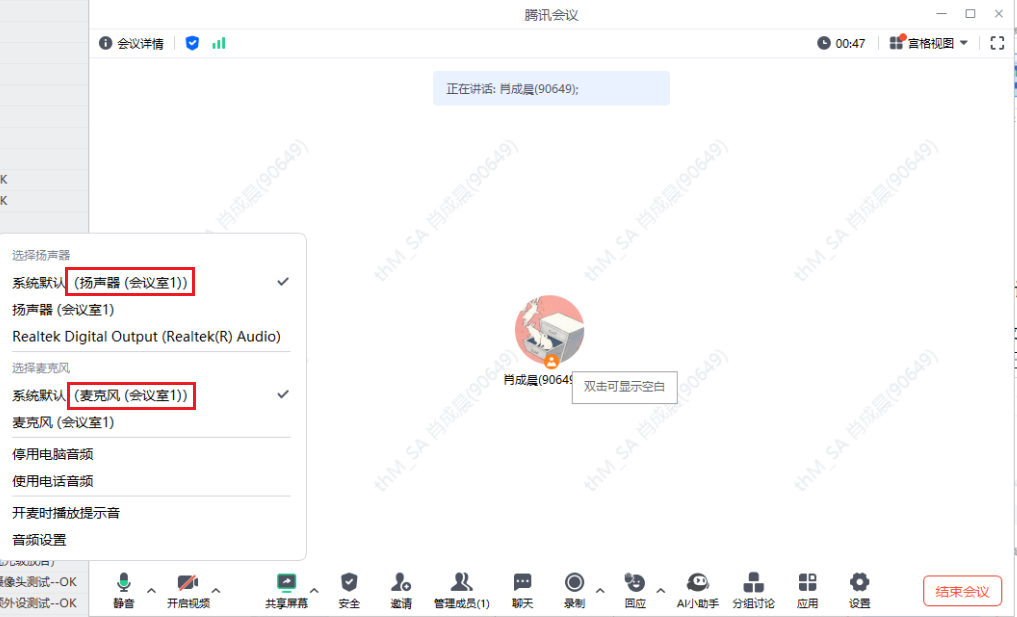Expand the arrow next to 开启视频

[216, 590]
